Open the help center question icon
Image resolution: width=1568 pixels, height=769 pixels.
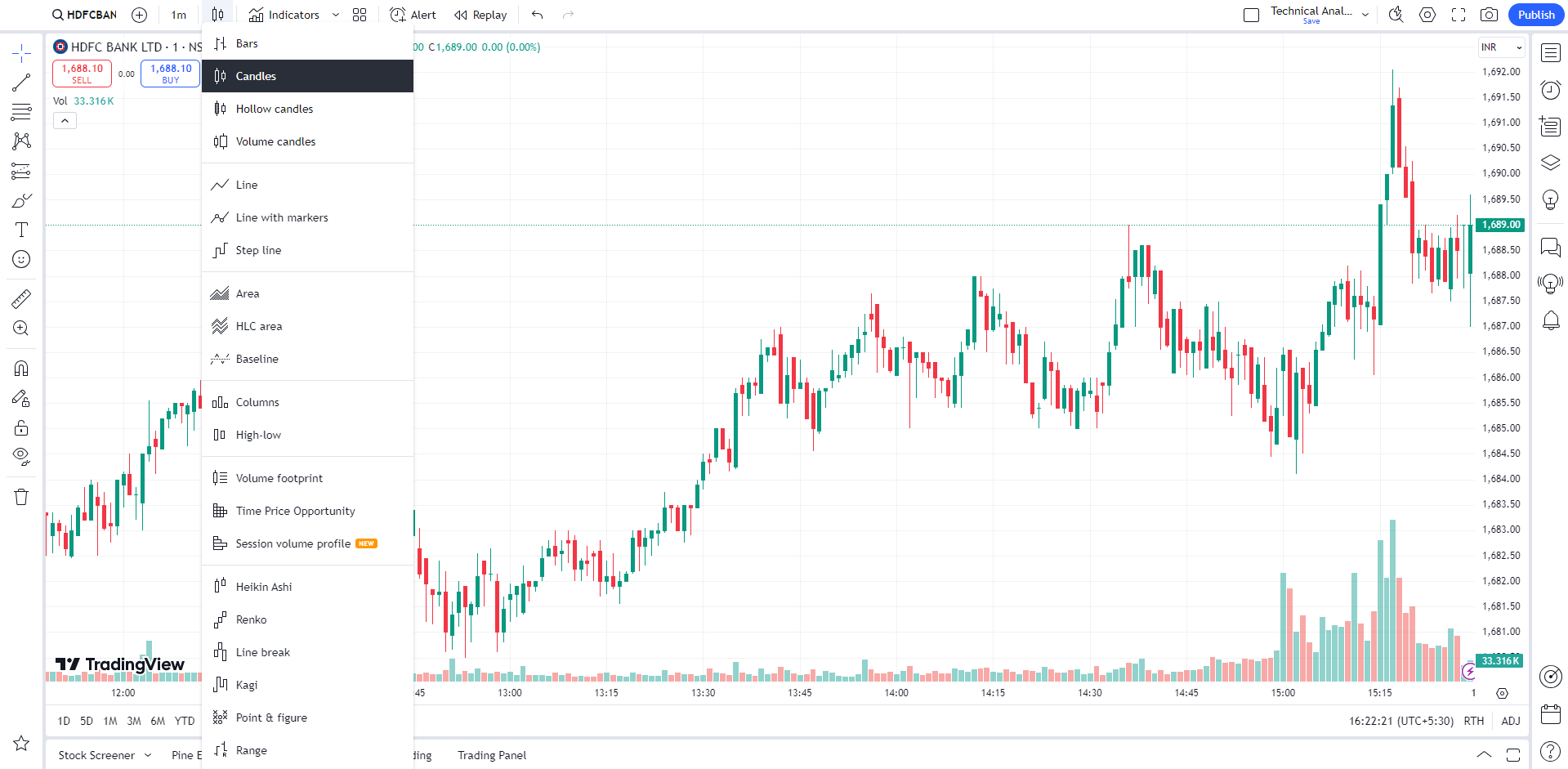point(1550,751)
